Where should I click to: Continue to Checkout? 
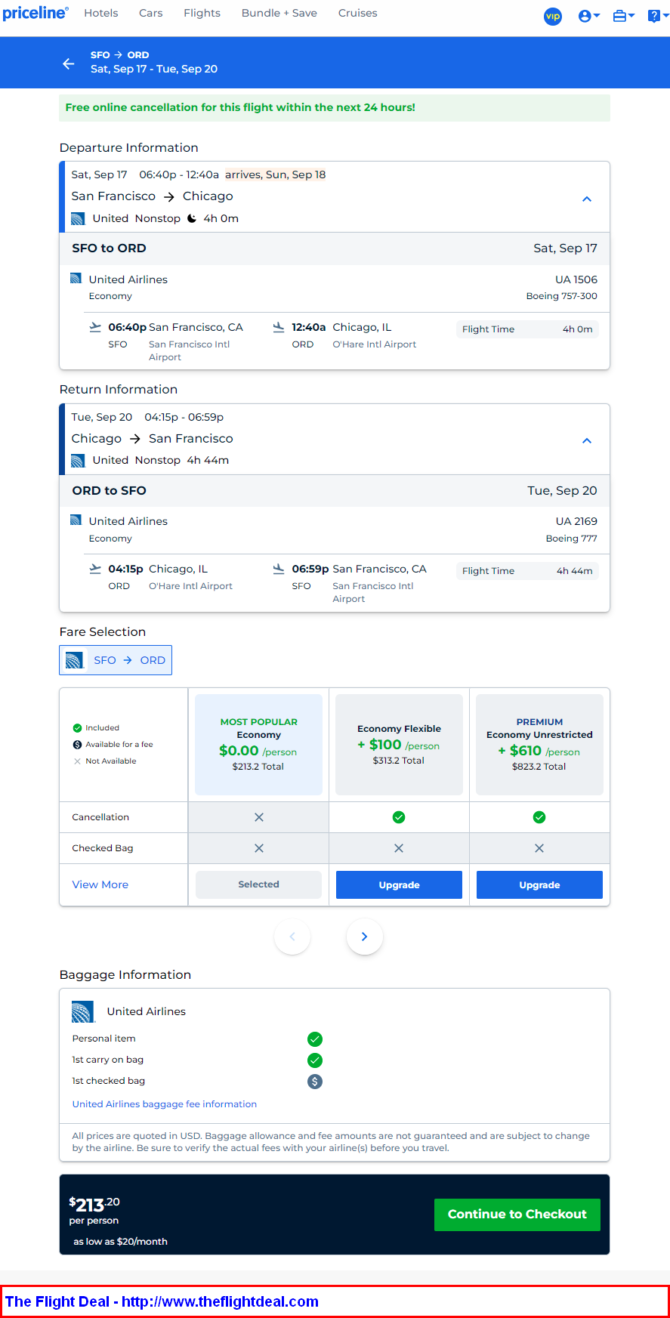tap(517, 1214)
